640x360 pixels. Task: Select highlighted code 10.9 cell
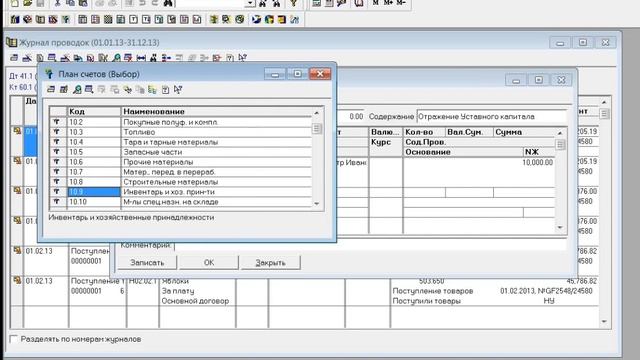94,192
